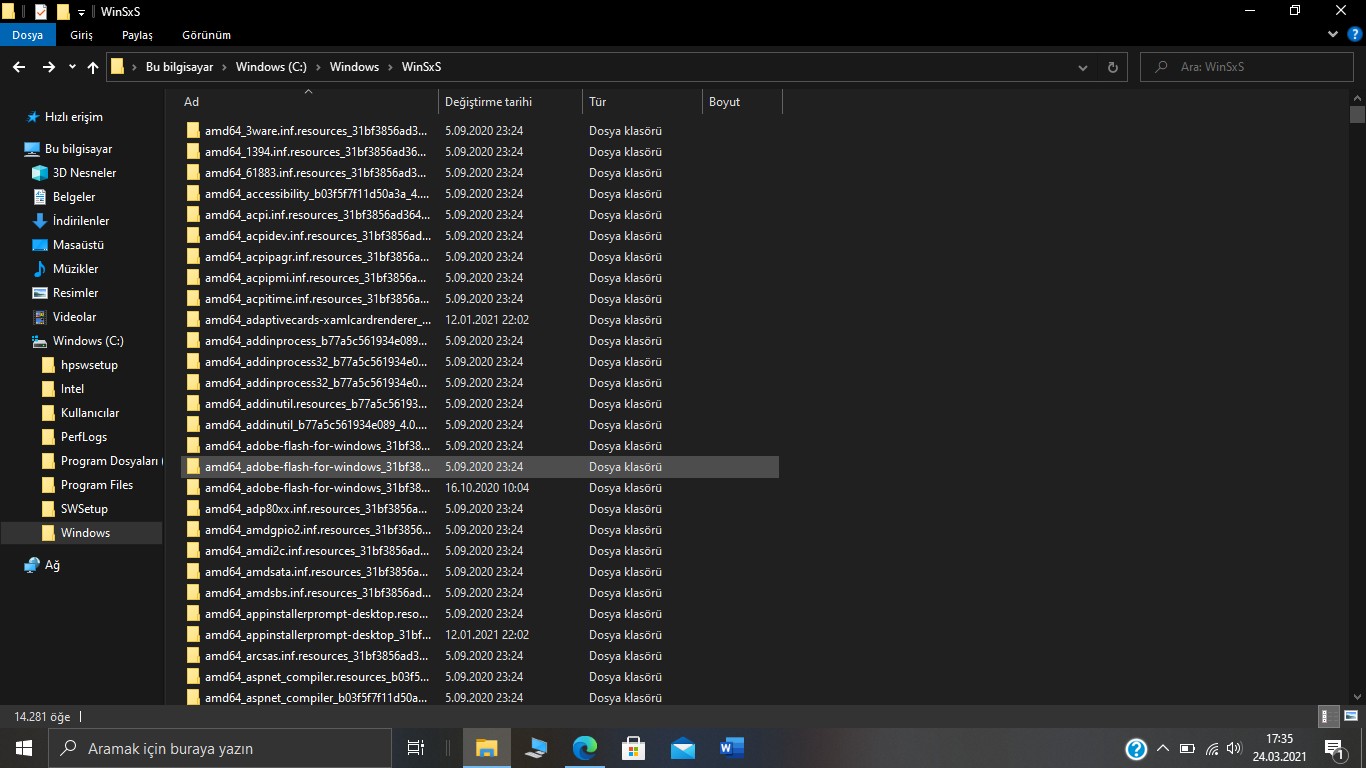Click the Back navigation arrow
1366x768 pixels.
click(x=19, y=67)
